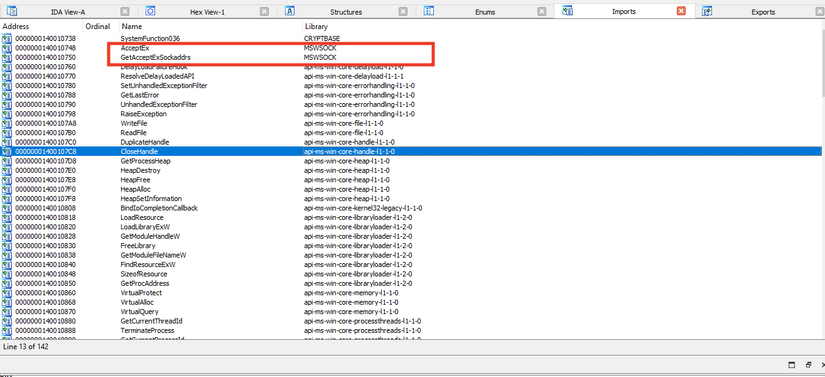Open the Structures tab
The height and width of the screenshot is (377, 825).
[x=346, y=12]
